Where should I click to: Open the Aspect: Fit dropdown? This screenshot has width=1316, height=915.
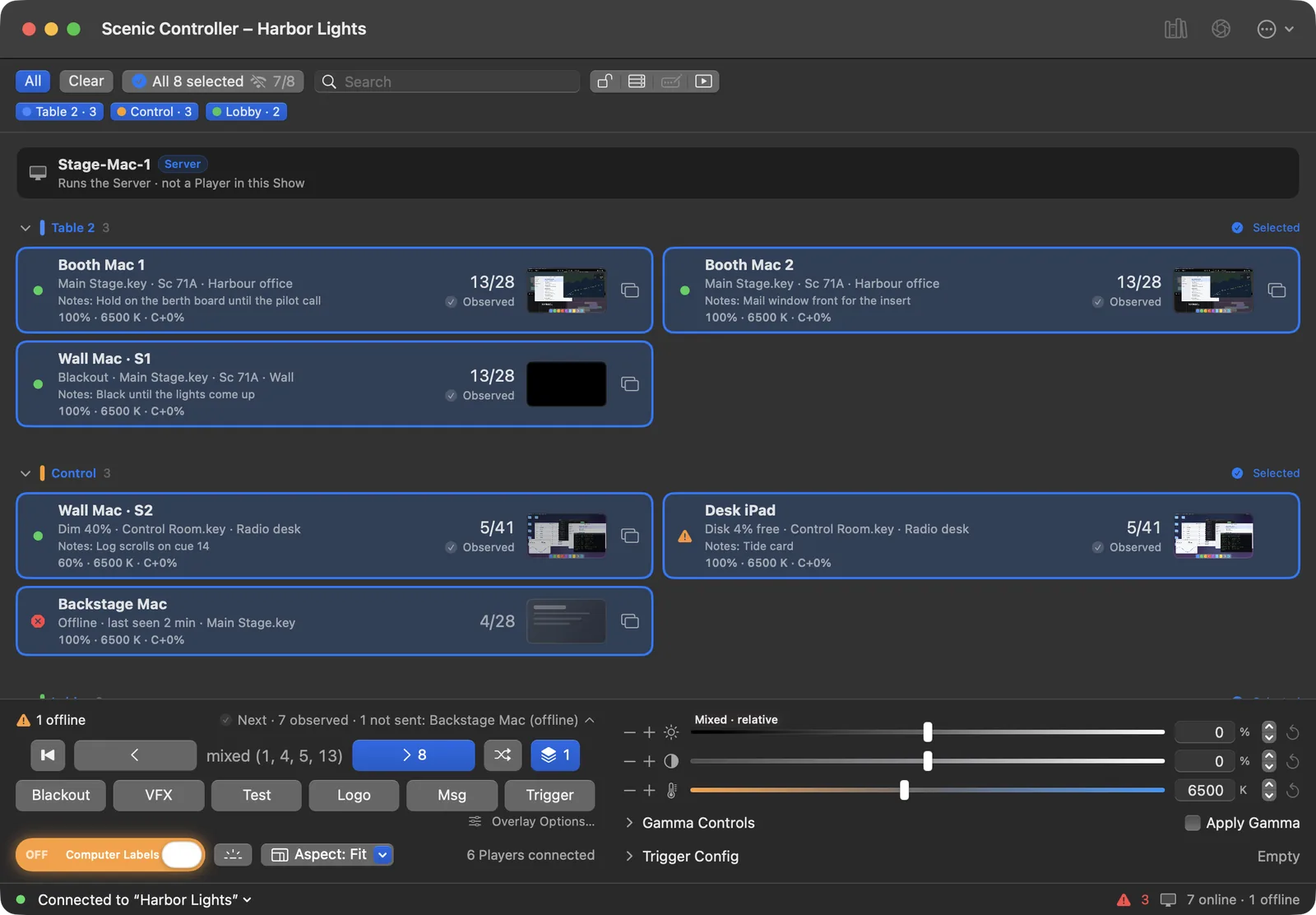pyautogui.click(x=327, y=855)
